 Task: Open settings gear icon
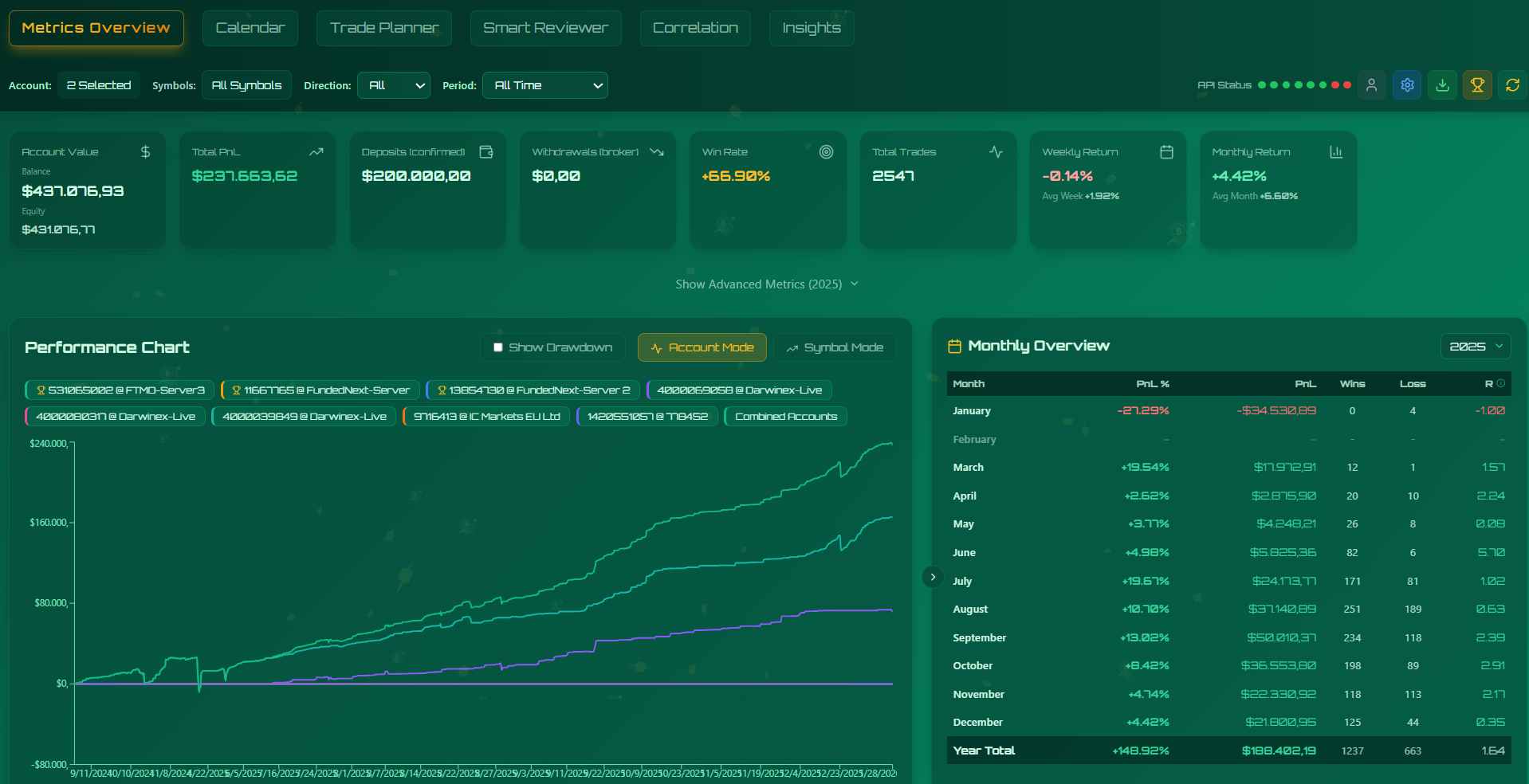[1407, 85]
